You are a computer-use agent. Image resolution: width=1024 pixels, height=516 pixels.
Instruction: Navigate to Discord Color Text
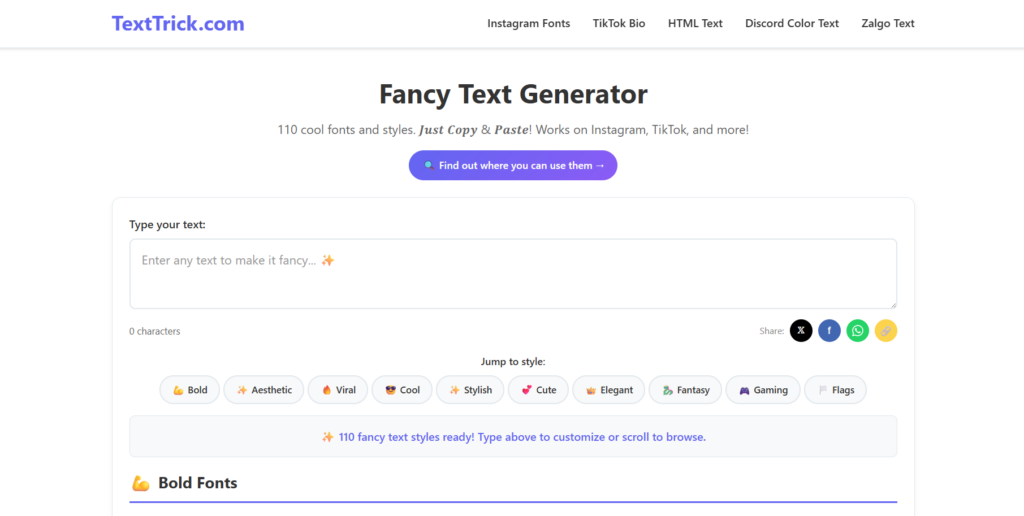click(792, 24)
